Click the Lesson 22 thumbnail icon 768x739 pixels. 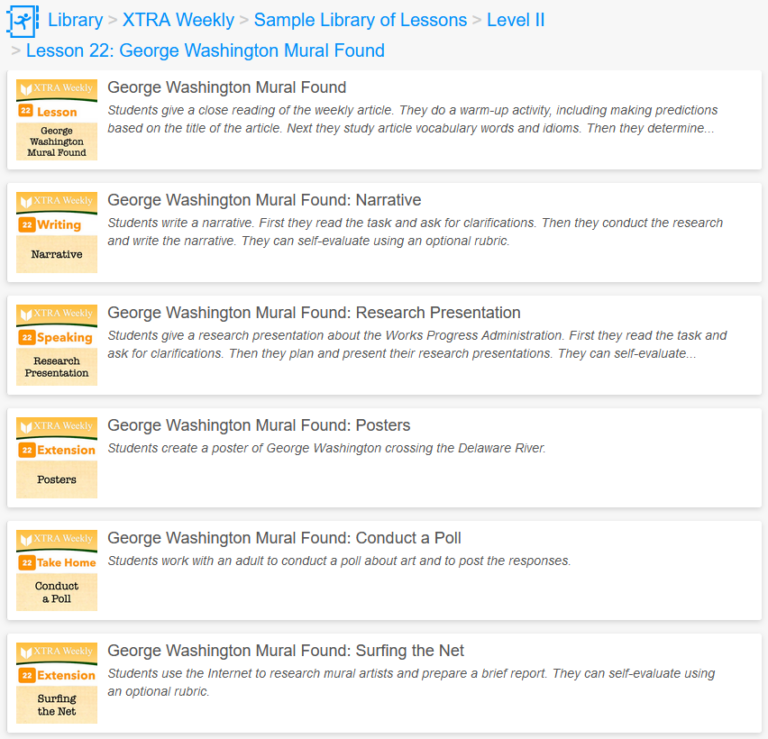click(x=57, y=120)
